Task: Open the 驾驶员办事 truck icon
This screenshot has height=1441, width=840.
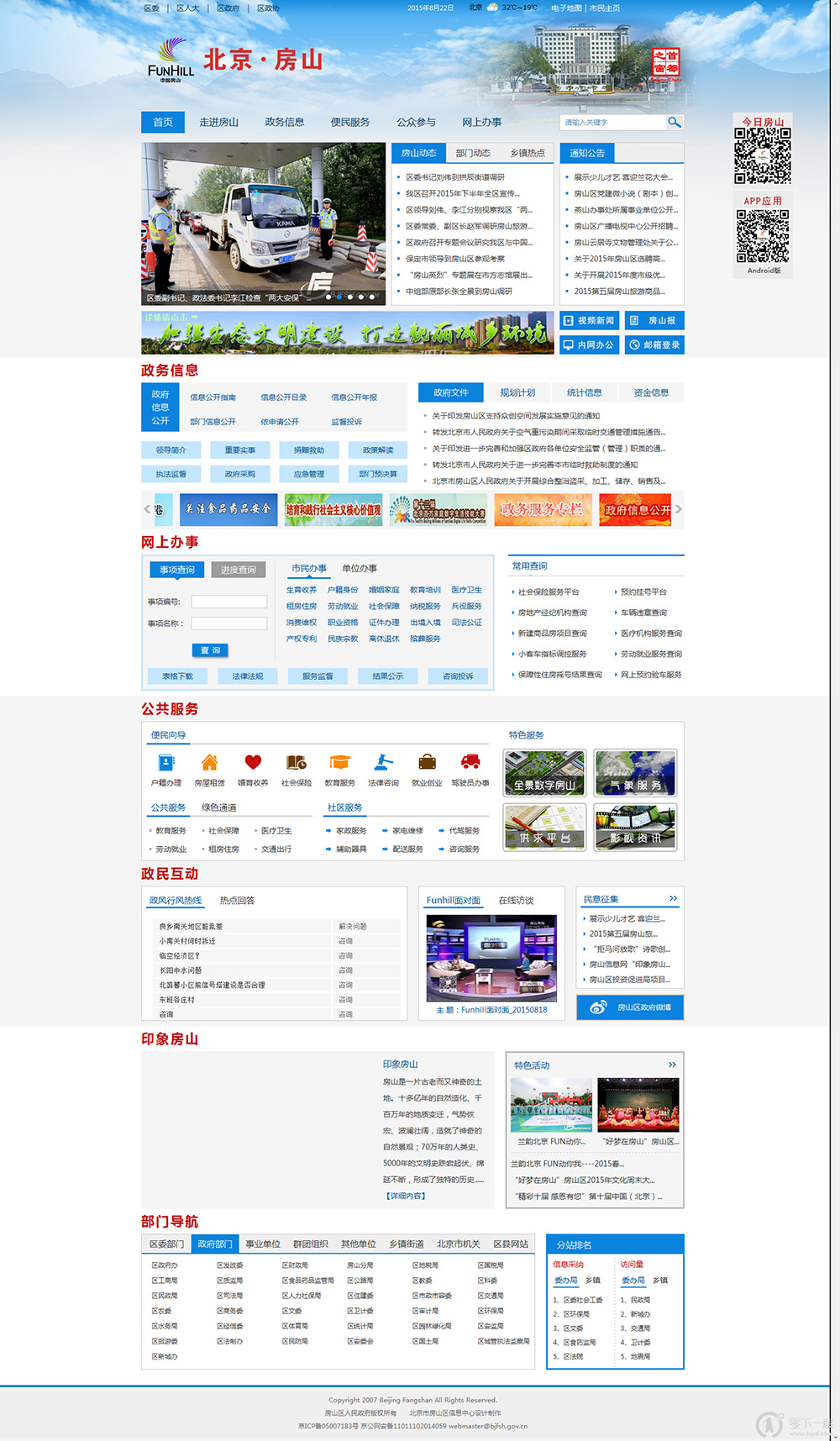Action: 470,762
